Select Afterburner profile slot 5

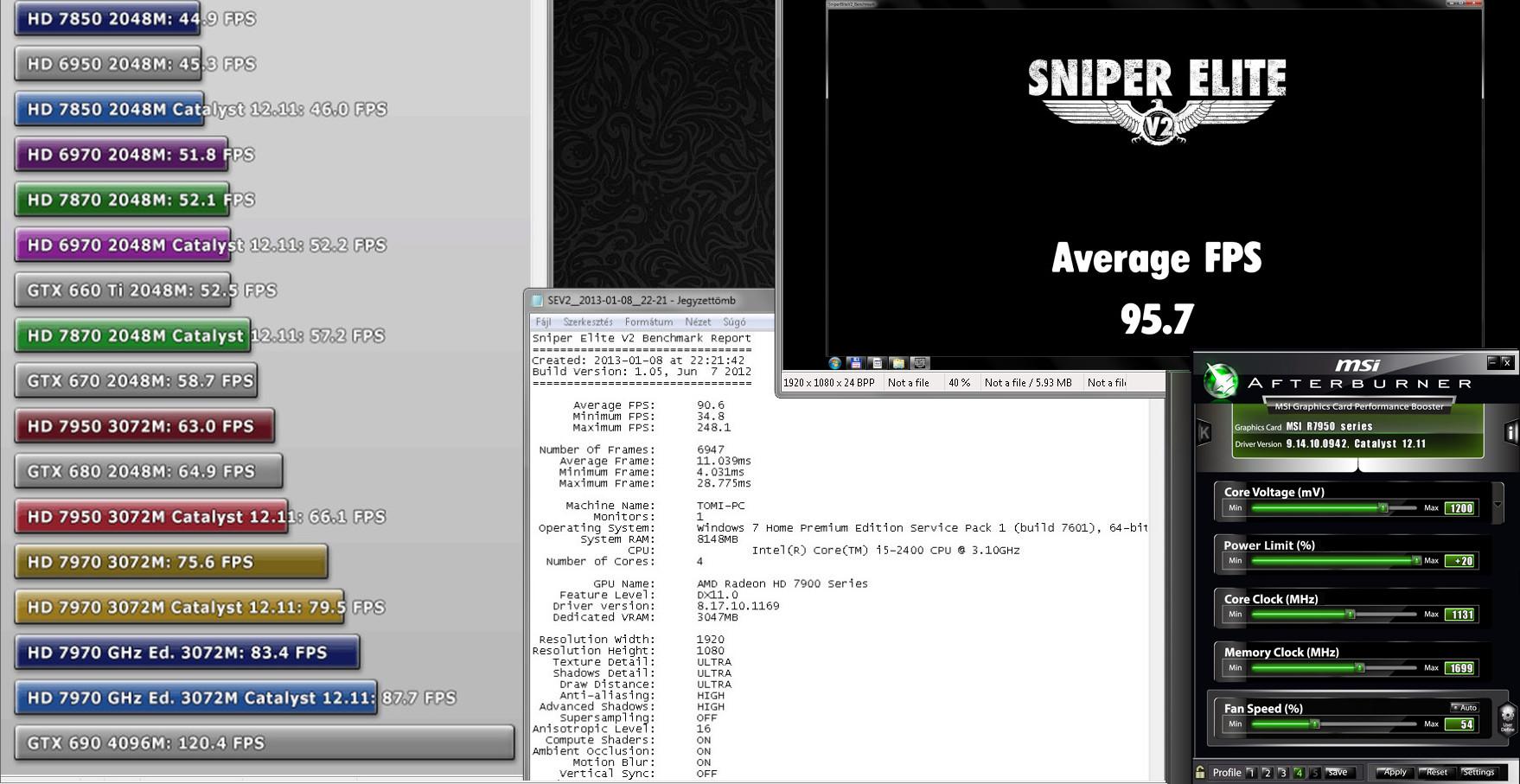tap(1315, 773)
